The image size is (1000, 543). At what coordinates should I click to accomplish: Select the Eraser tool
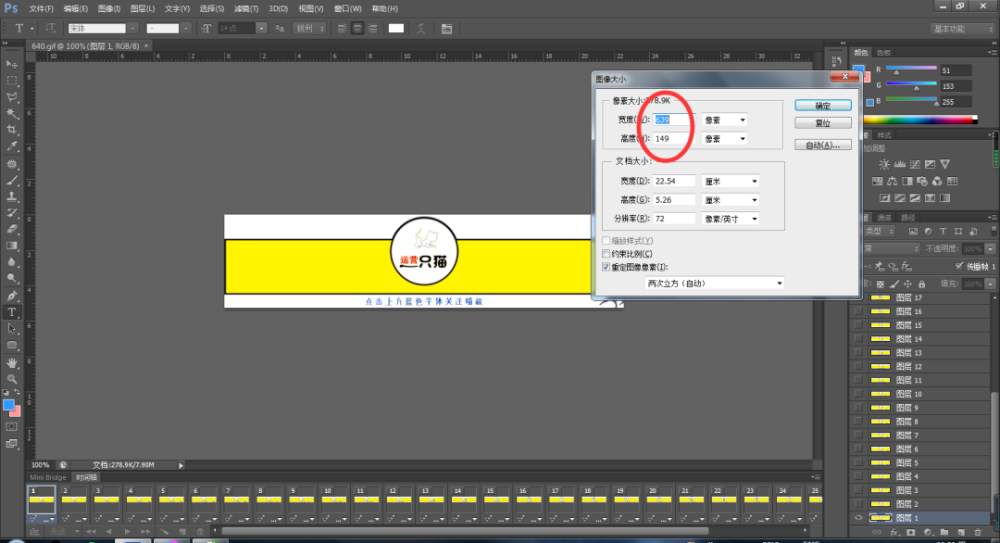click(x=11, y=229)
